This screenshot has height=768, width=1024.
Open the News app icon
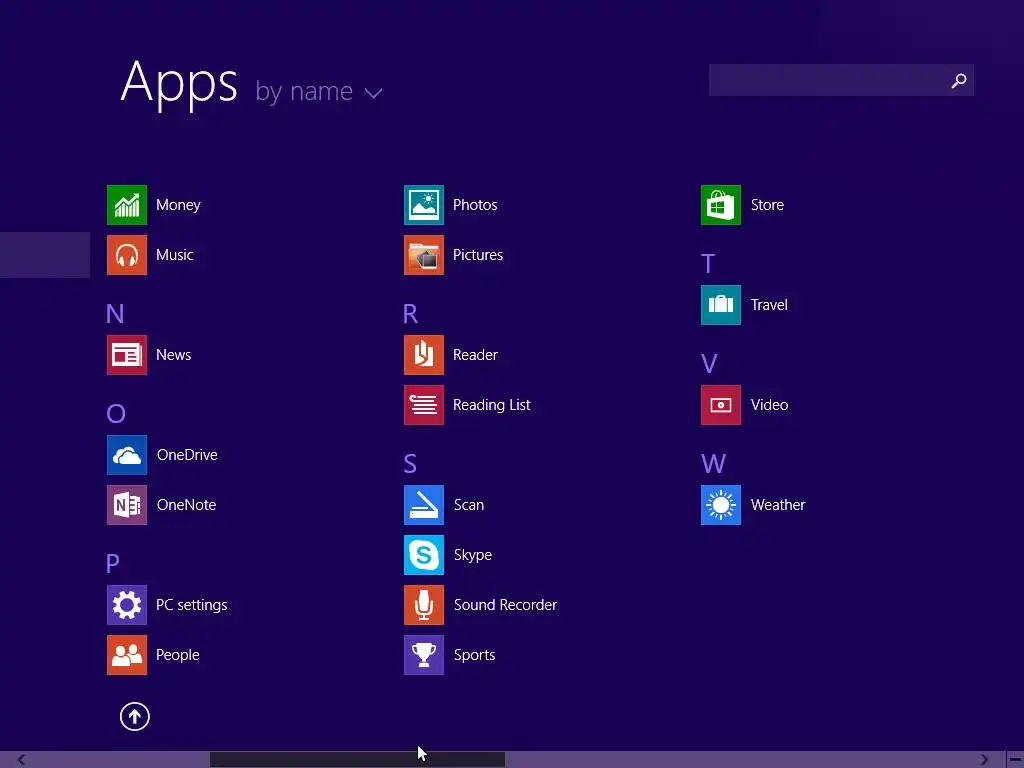127,355
